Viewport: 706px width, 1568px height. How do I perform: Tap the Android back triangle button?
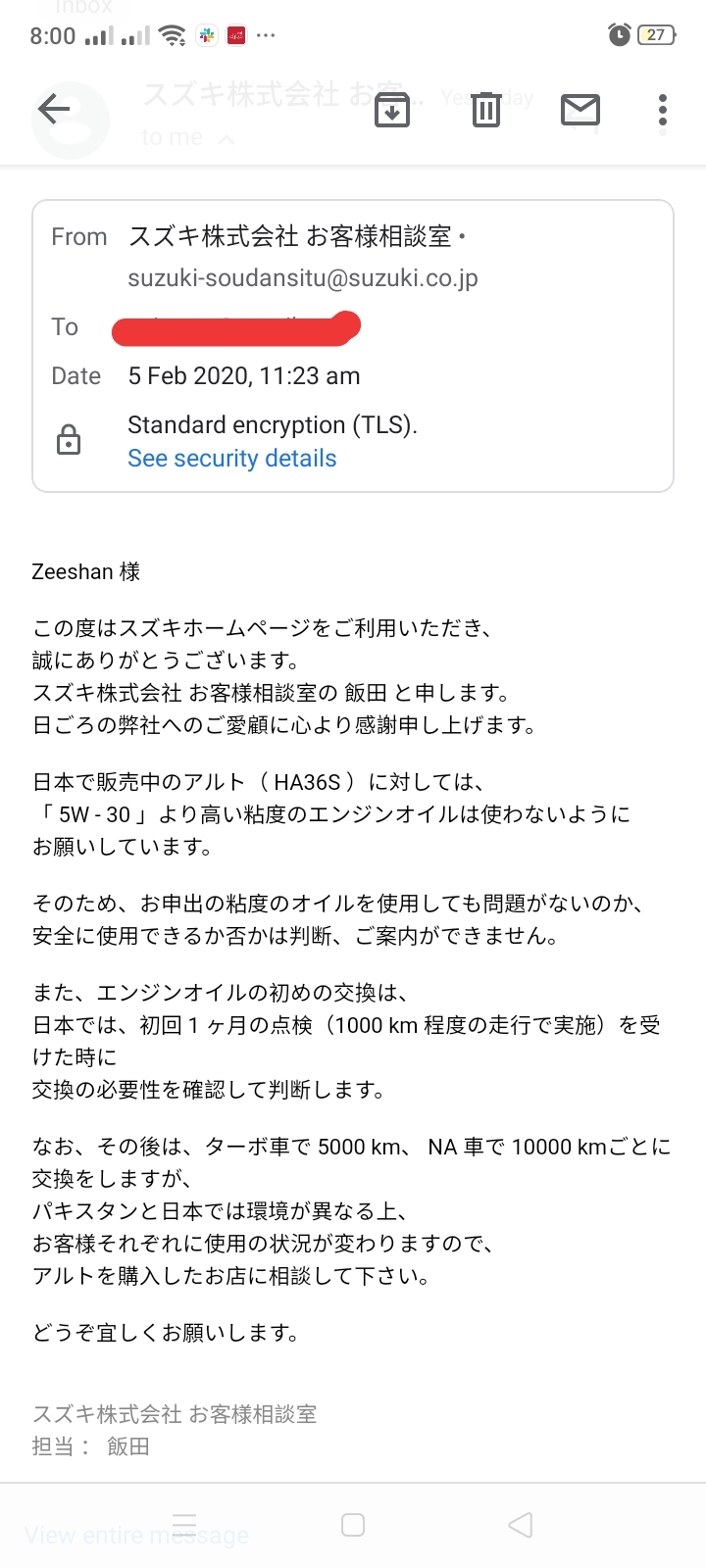point(521,1525)
